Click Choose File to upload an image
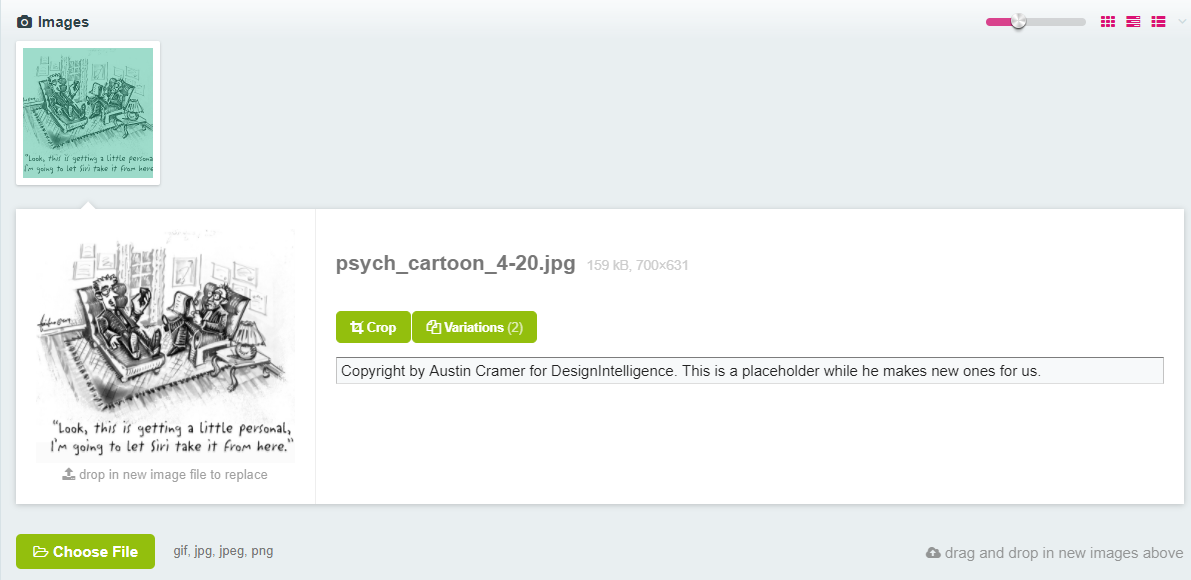The width and height of the screenshot is (1191, 580). pos(85,551)
